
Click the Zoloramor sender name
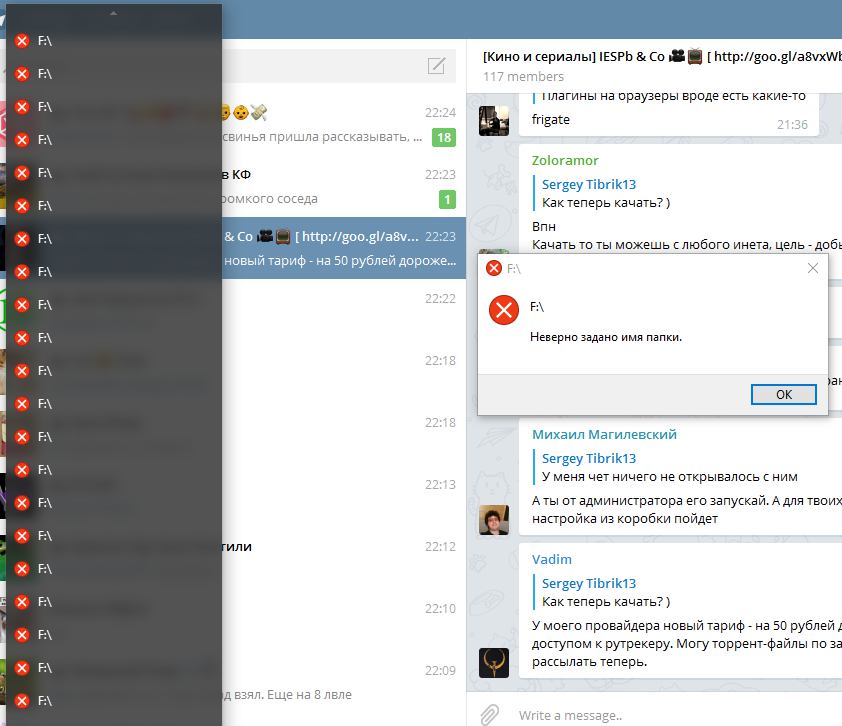[x=565, y=160]
